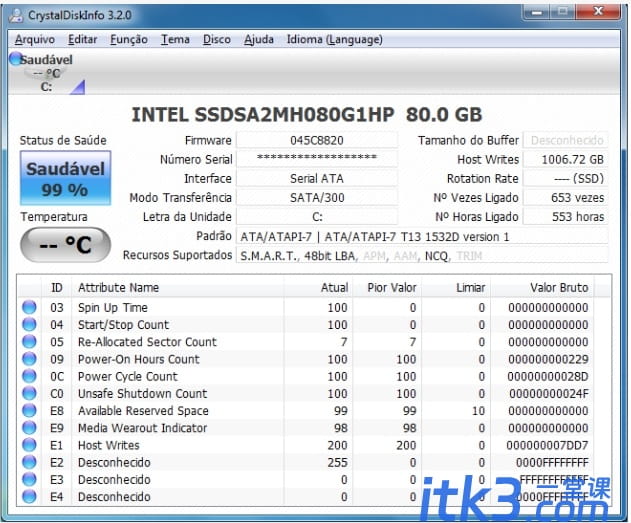
Task: Click raw value 000000000229 of Power-On Hours
Action: point(548,359)
